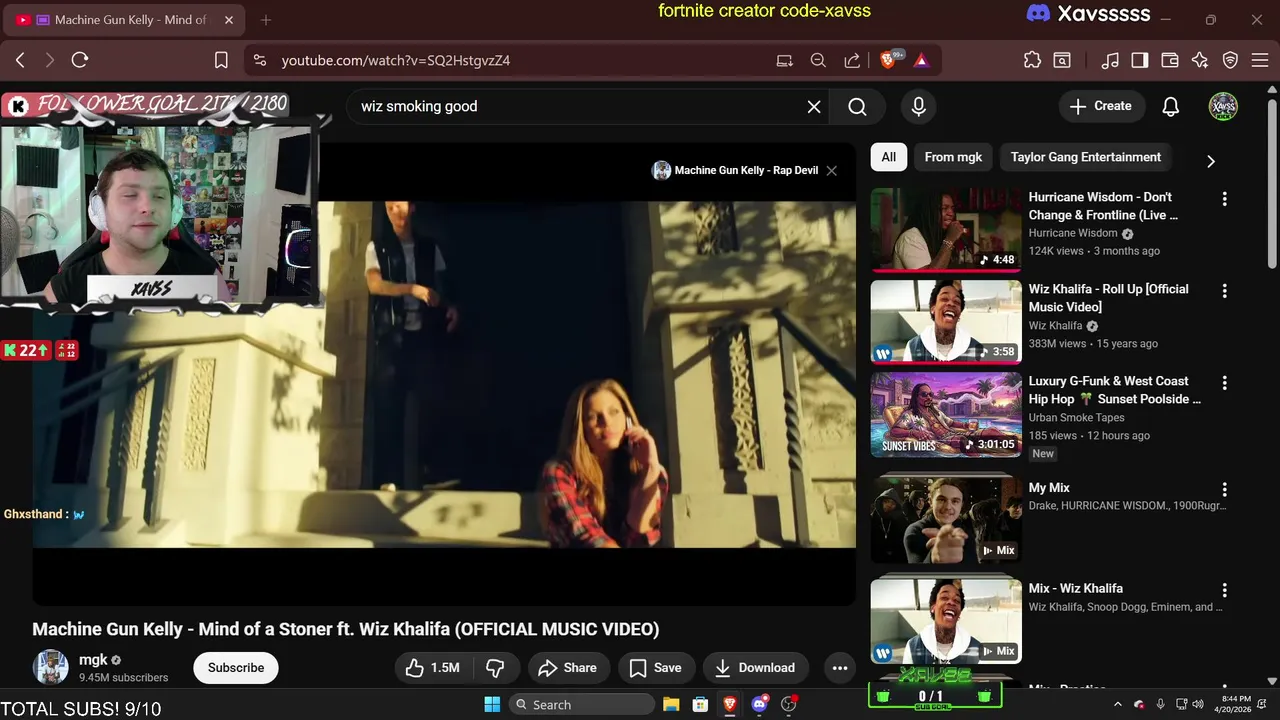Open Microsoft Store from the taskbar
1280x720 pixels.
coord(701,704)
